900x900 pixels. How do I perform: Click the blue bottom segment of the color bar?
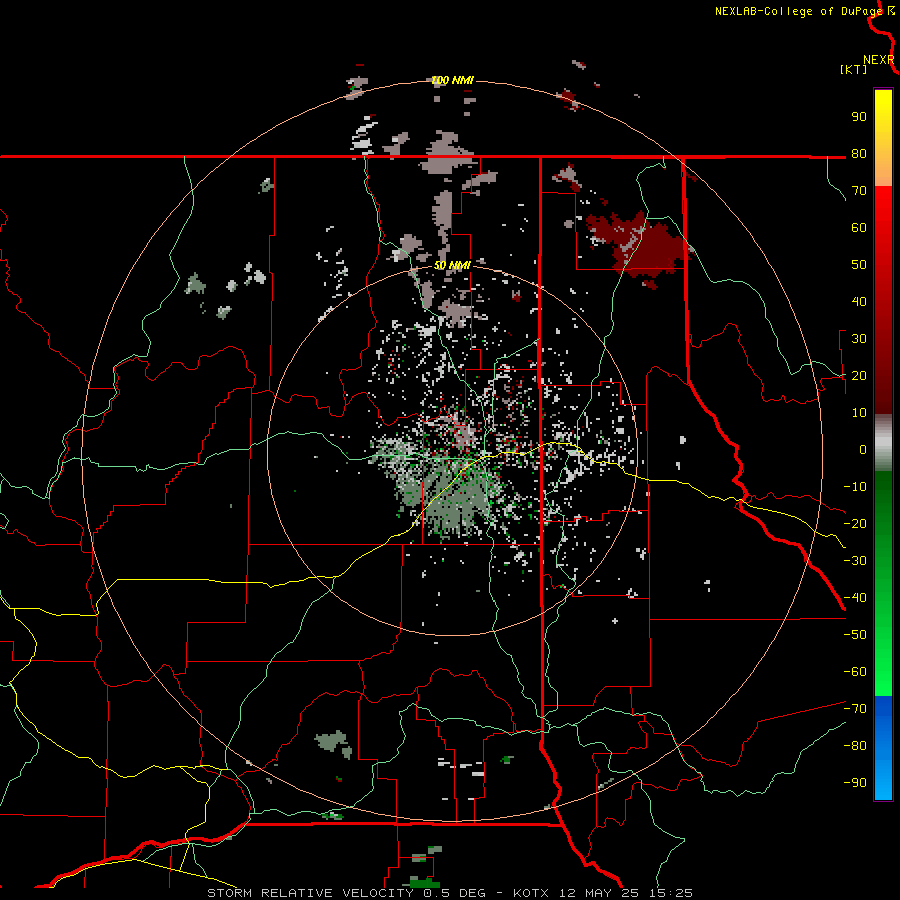[x=883, y=748]
